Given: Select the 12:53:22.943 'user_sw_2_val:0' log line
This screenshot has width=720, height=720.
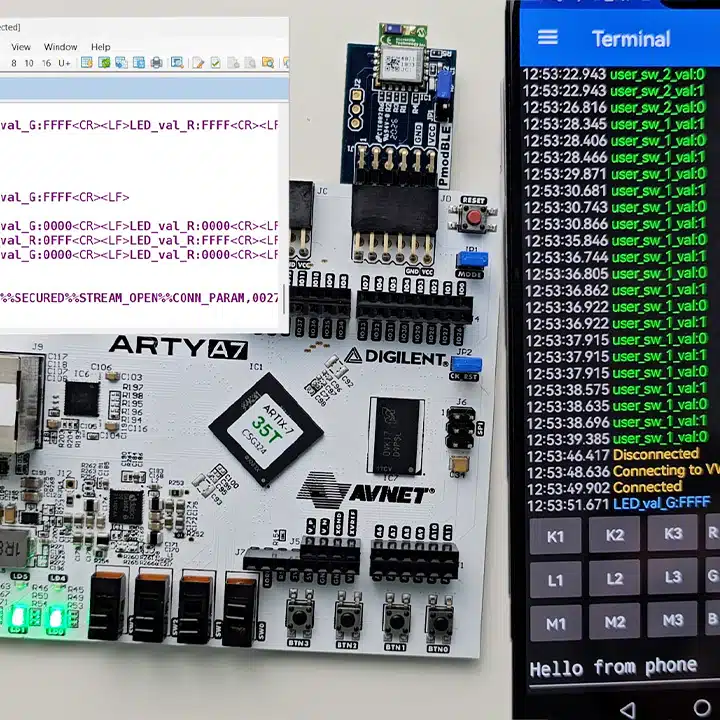Looking at the screenshot, I should (x=614, y=74).
